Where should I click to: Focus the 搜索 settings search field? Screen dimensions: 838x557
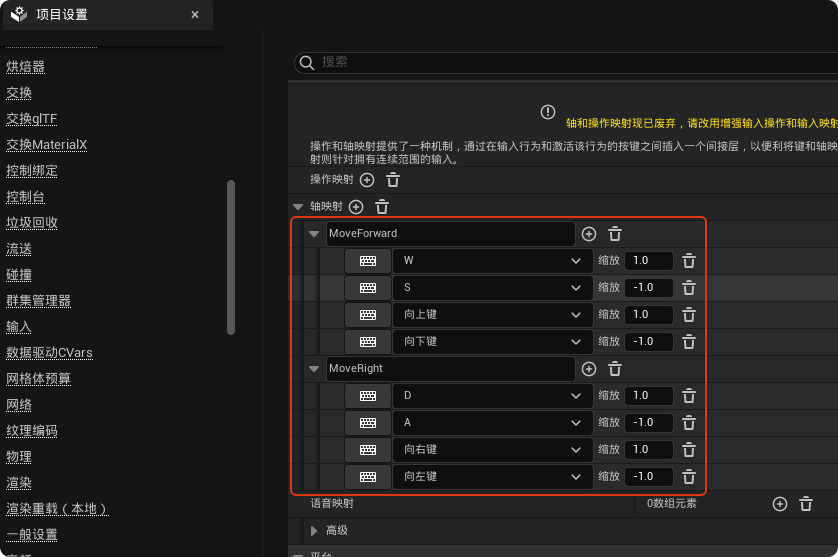[567, 63]
